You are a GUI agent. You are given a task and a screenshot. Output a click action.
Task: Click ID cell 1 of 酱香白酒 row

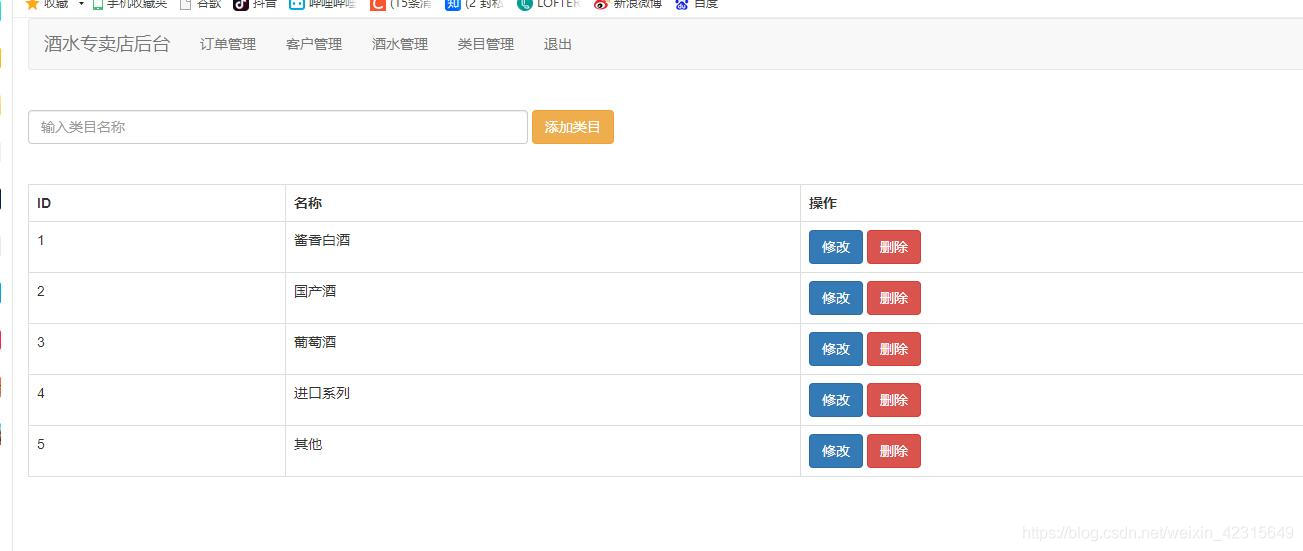157,247
